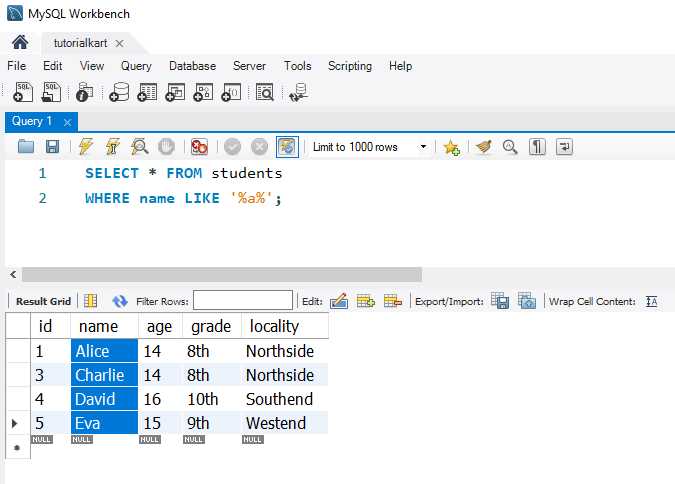Execute the SQL query with lightning bolt

click(x=85, y=147)
